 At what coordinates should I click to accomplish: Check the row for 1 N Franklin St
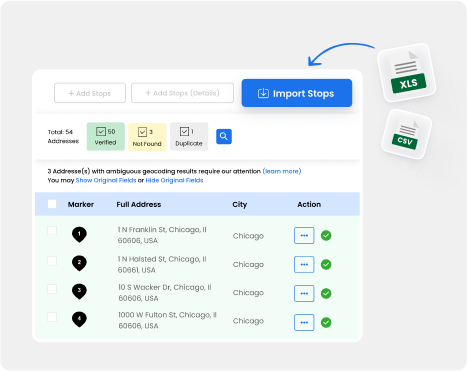pyautogui.click(x=52, y=230)
